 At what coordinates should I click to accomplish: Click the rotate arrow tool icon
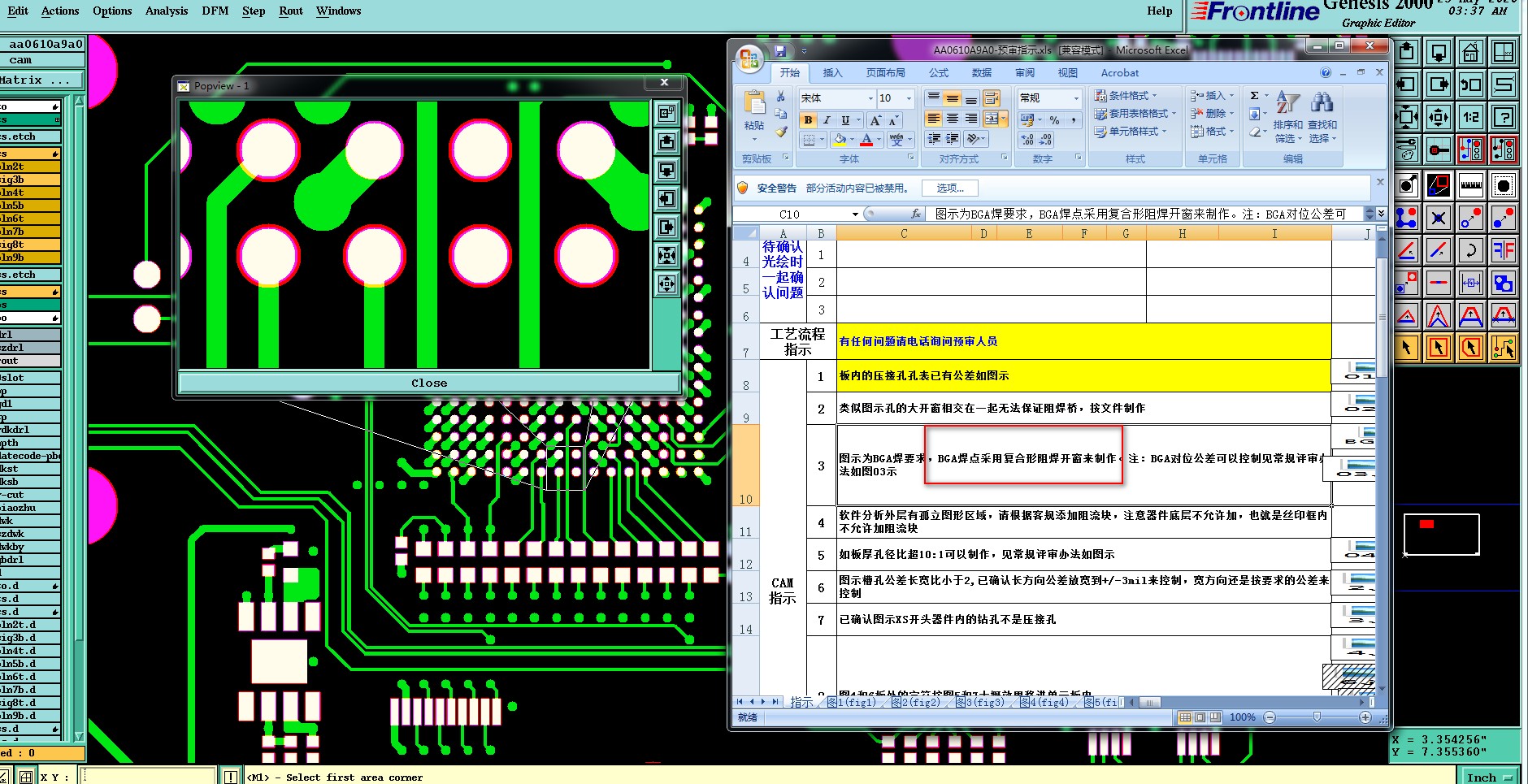(1470, 250)
